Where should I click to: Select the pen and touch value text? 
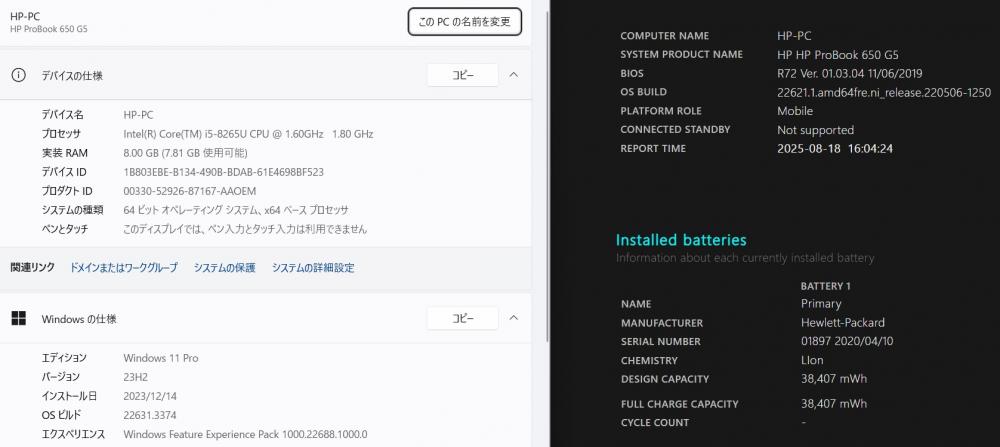[245, 229]
